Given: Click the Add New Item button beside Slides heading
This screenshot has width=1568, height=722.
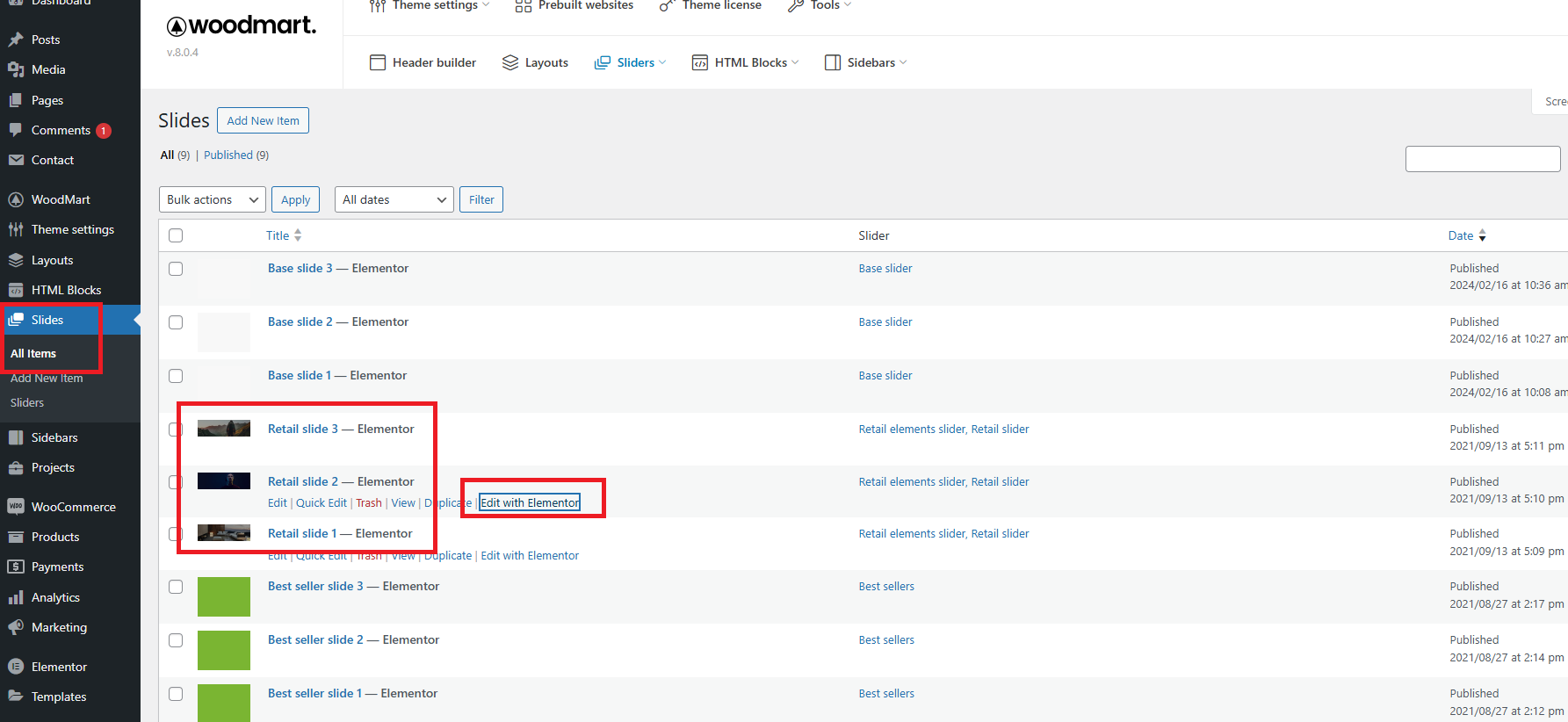Looking at the screenshot, I should tap(263, 120).
